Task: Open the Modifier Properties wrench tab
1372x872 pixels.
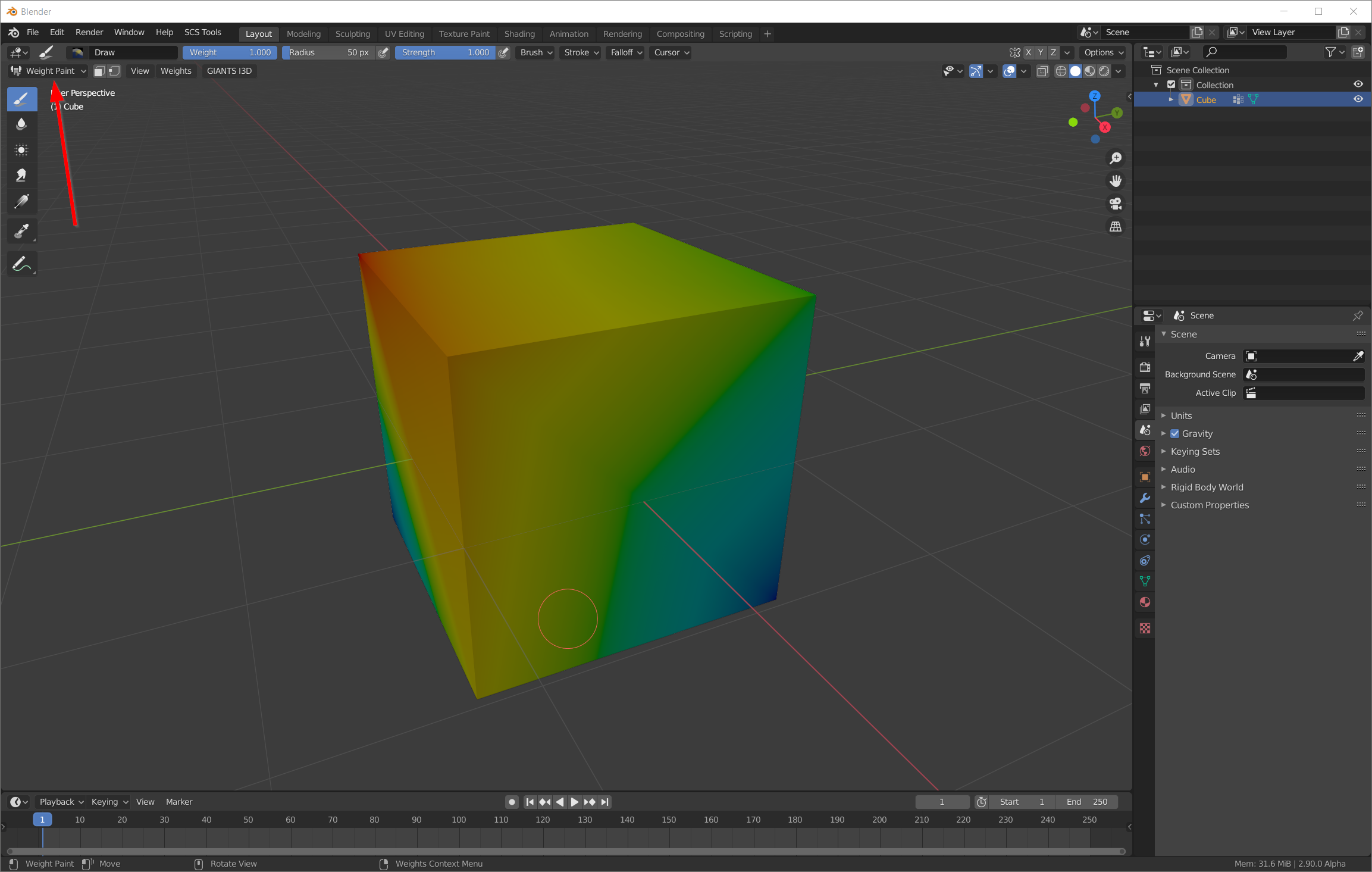Action: point(1144,498)
